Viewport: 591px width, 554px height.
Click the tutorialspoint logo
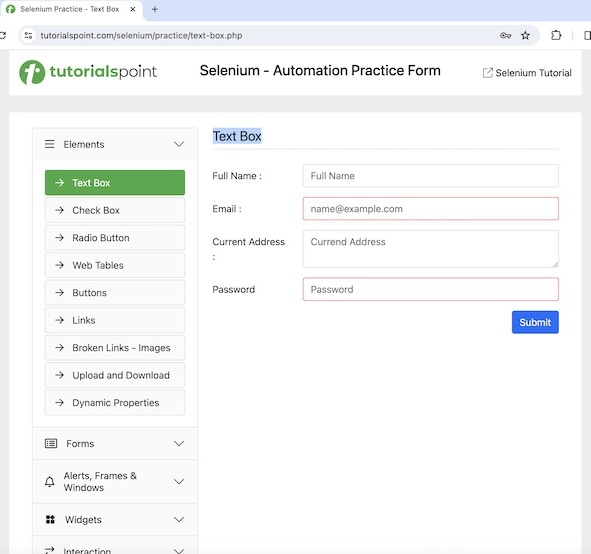tap(88, 72)
